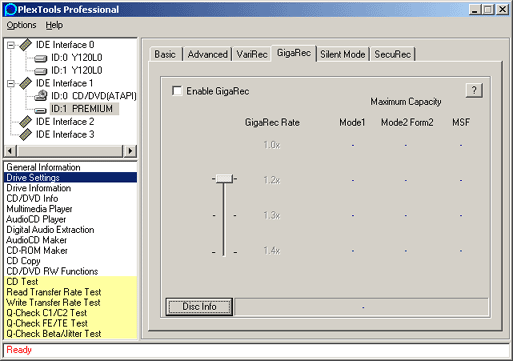The width and height of the screenshot is (513, 361).
Task: Close the PlexTools Professional window
Action: (502, 10)
